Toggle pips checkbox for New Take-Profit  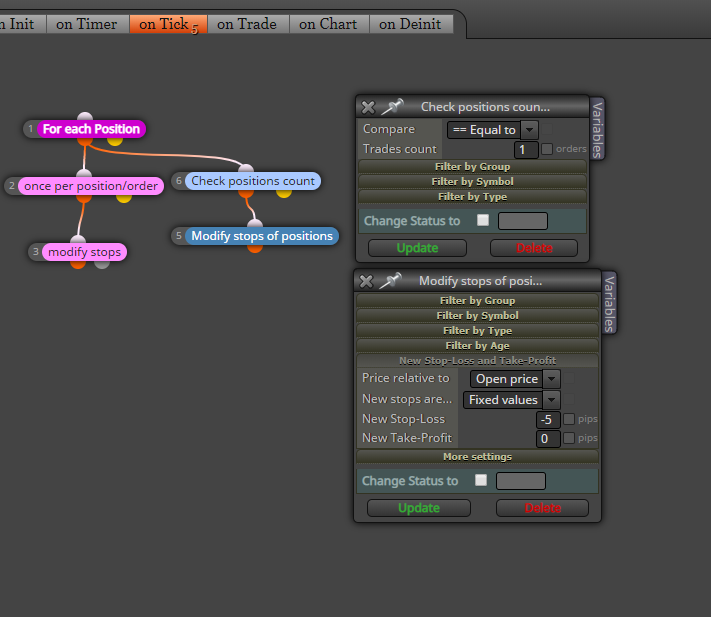[x=569, y=438]
